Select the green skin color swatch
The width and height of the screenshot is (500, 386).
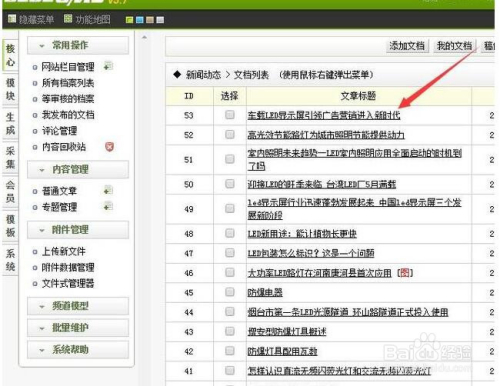[x=130, y=20]
